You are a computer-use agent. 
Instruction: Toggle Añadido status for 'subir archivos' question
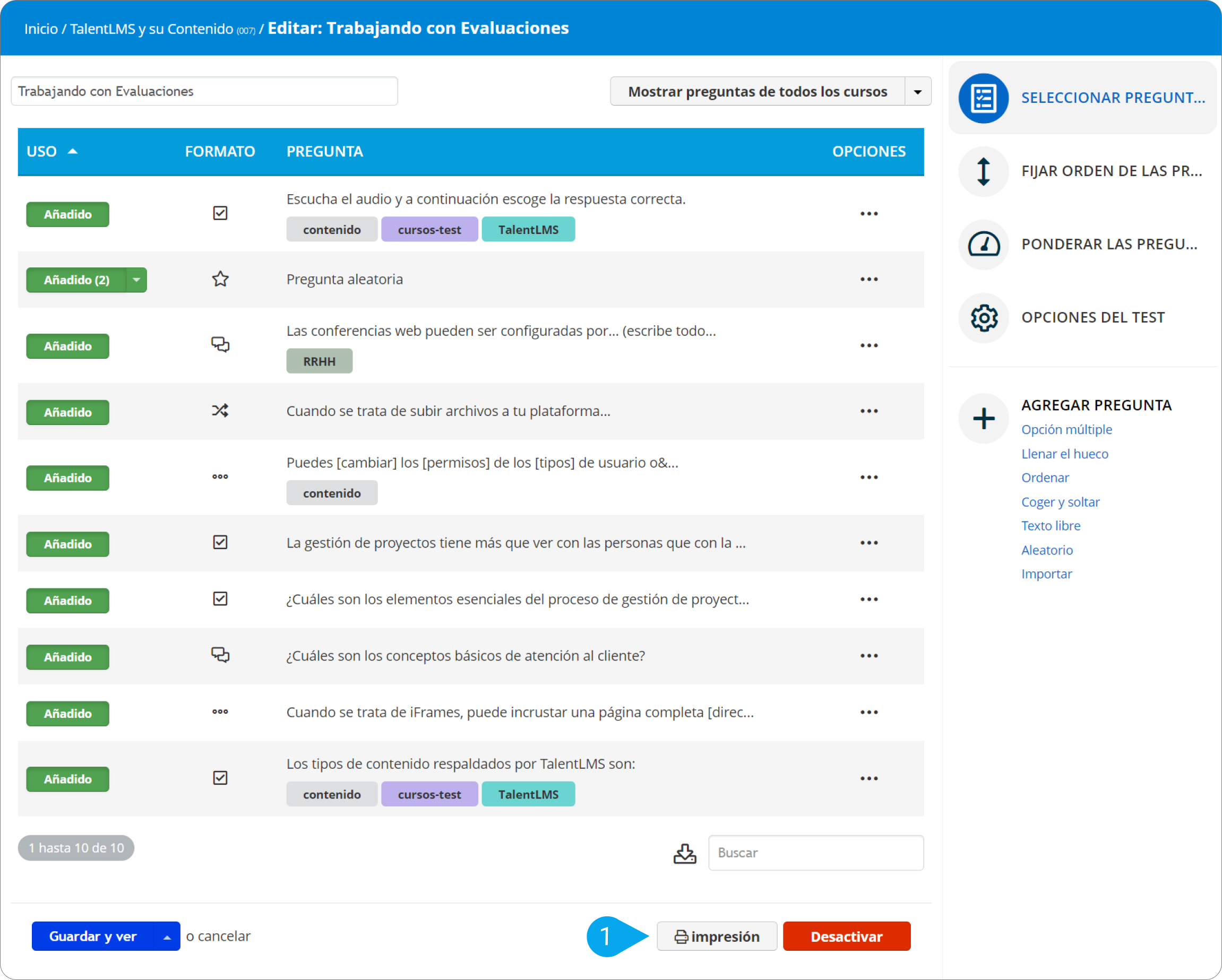(x=67, y=412)
